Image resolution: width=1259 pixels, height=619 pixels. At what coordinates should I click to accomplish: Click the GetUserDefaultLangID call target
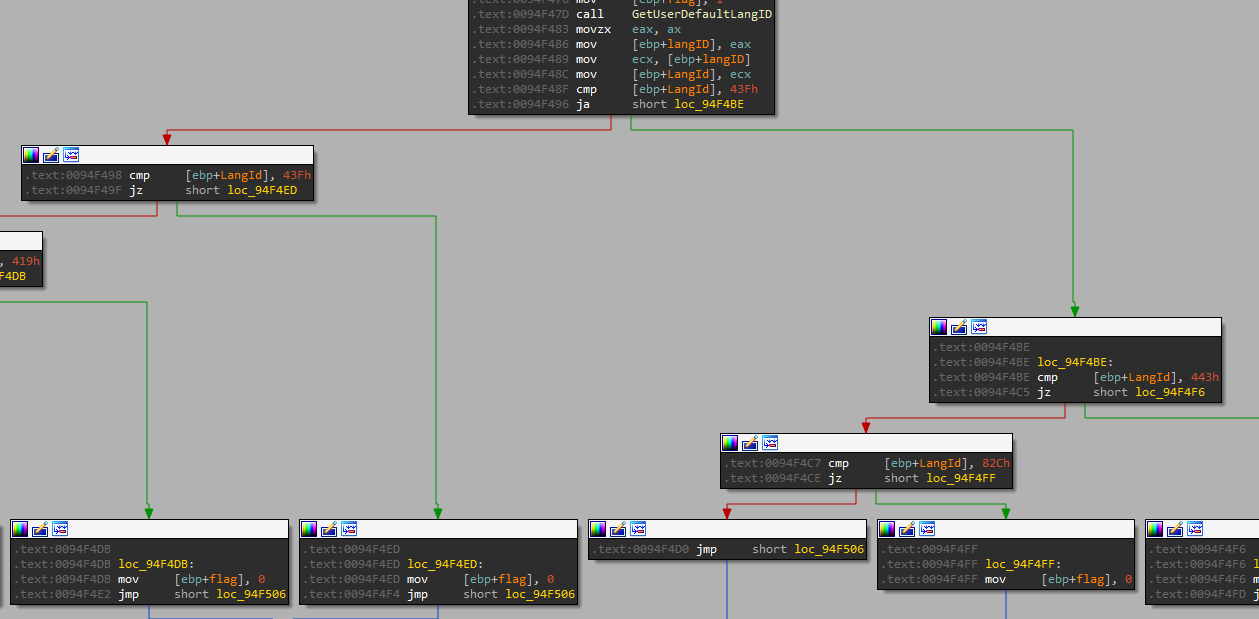coord(701,14)
